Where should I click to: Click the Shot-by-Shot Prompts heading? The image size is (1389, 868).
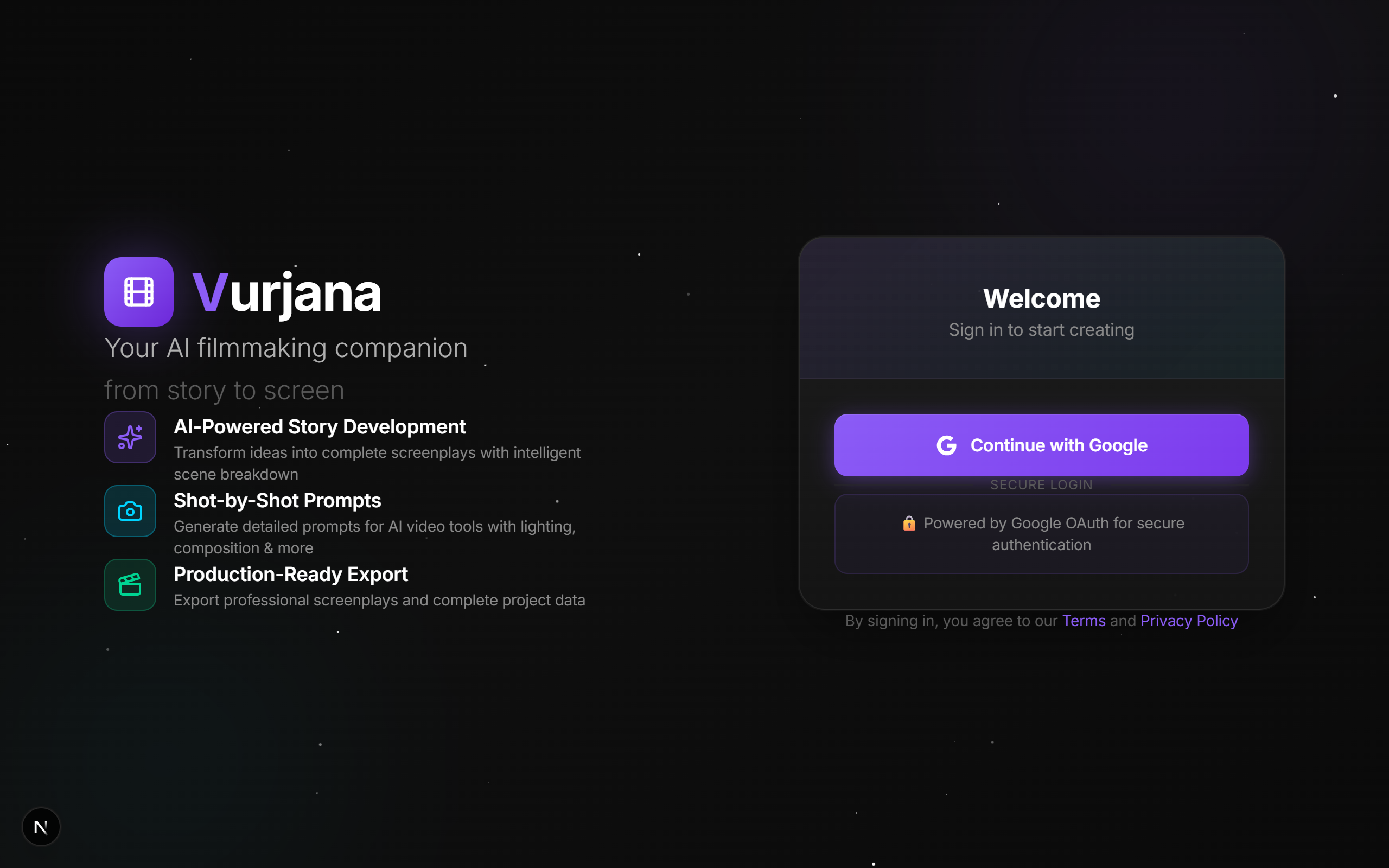(x=277, y=501)
